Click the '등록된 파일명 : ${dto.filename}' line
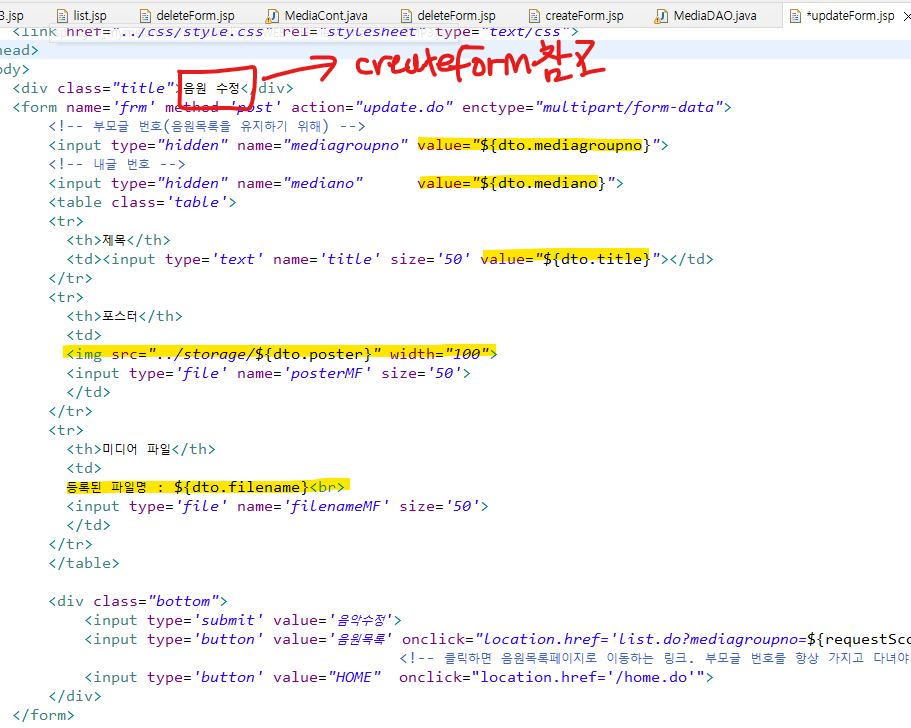911x728 pixels. (x=206, y=487)
